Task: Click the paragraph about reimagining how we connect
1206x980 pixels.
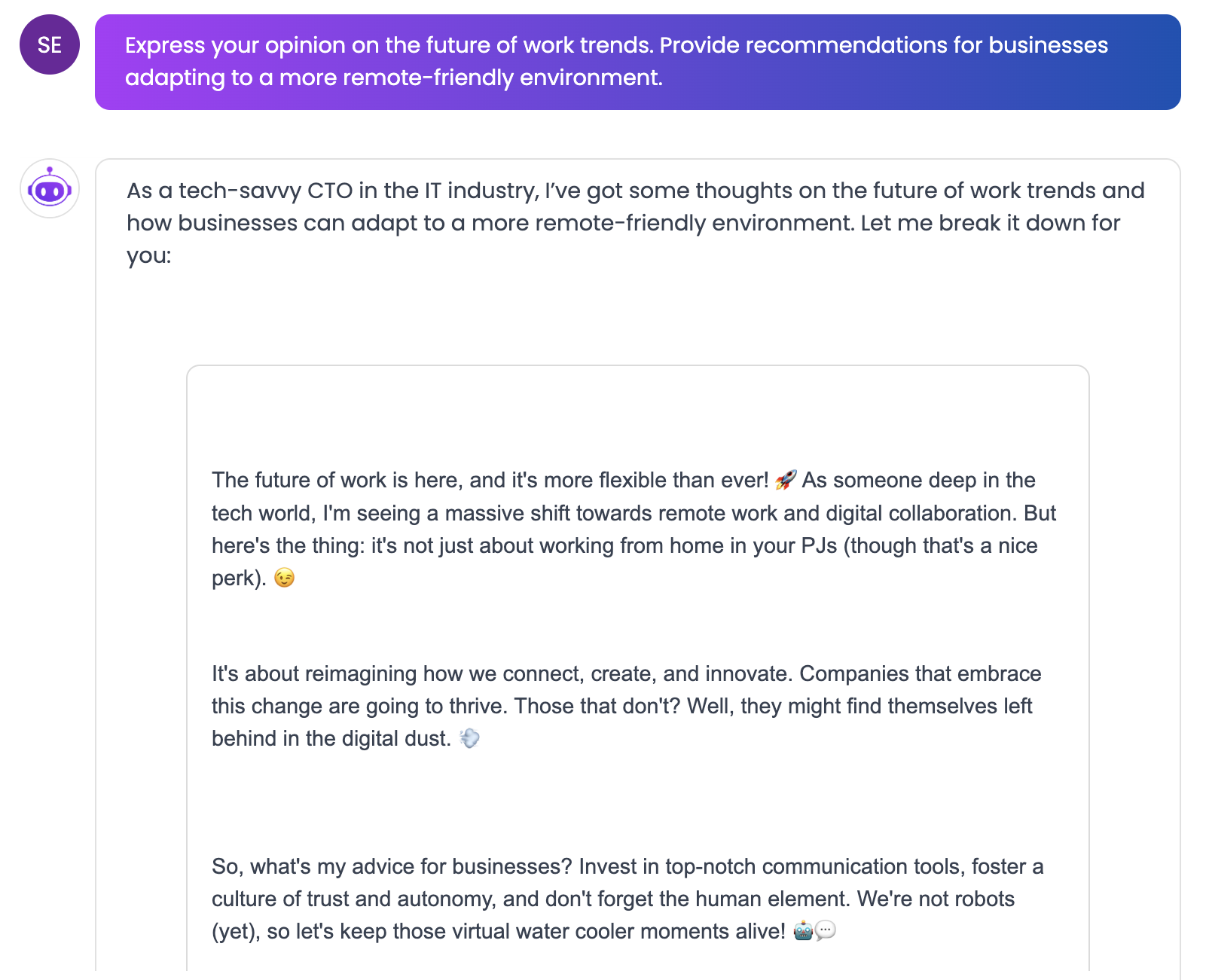Action: [x=626, y=706]
